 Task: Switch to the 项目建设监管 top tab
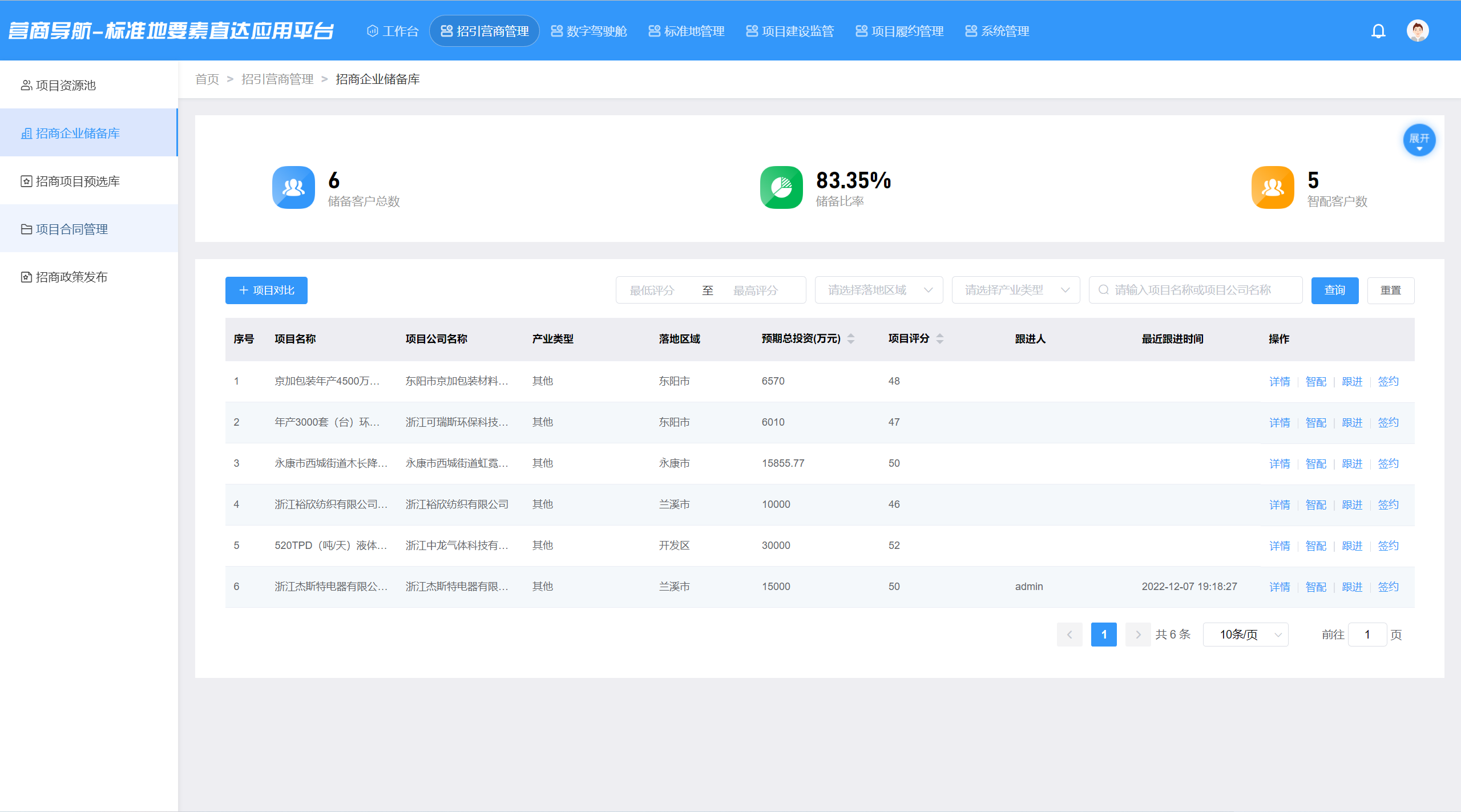(790, 31)
